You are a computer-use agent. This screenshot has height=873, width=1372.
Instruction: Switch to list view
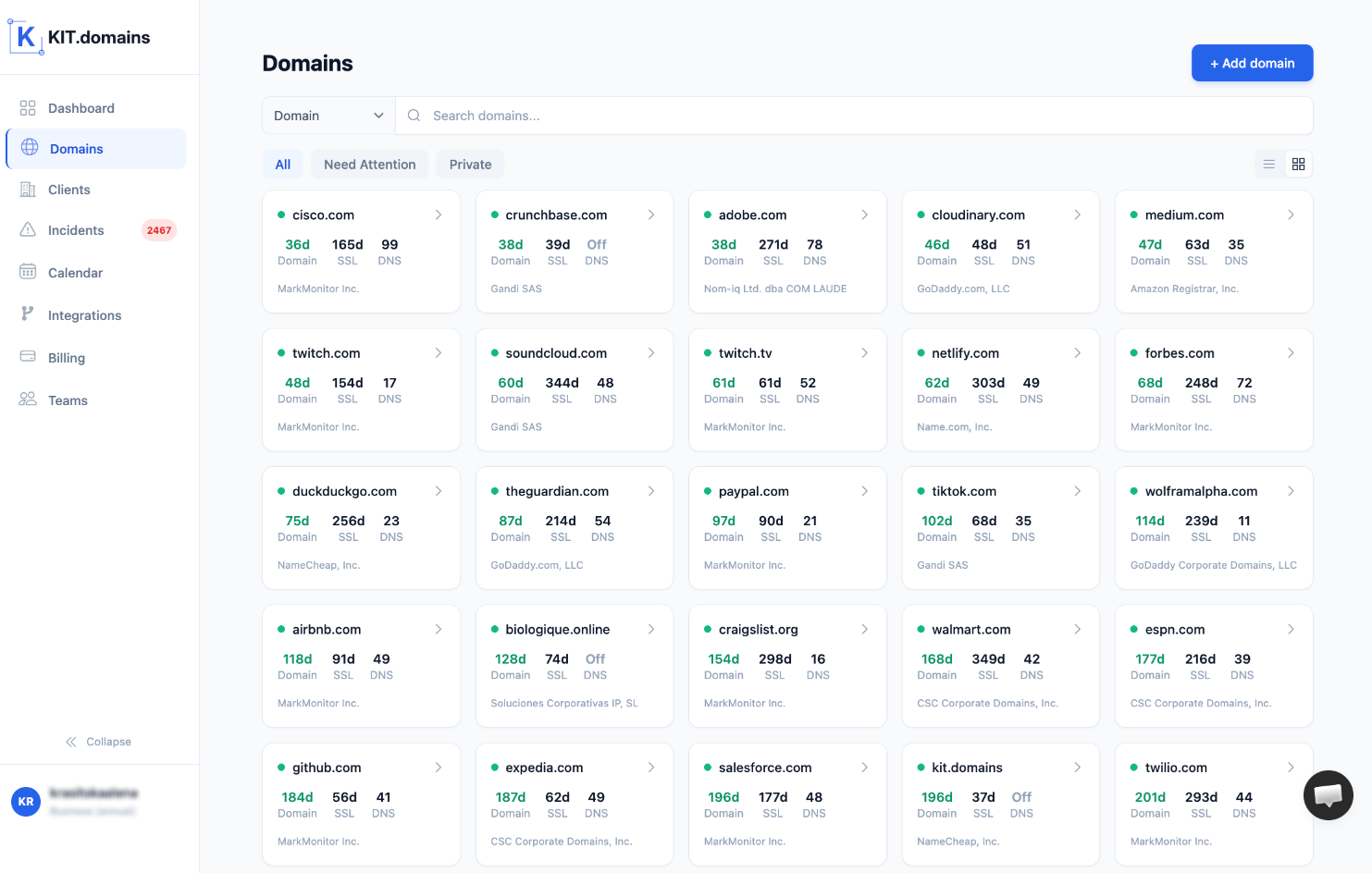click(x=1268, y=164)
